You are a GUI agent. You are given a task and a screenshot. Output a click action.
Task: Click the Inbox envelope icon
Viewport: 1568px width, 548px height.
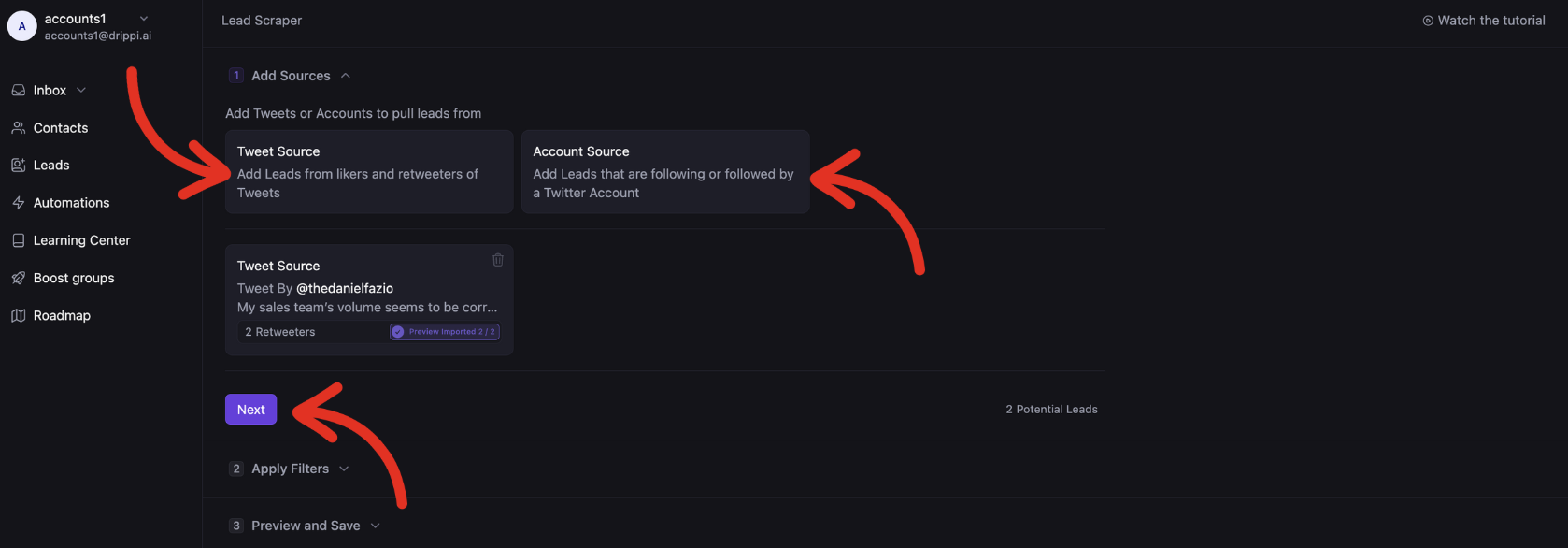(19, 90)
